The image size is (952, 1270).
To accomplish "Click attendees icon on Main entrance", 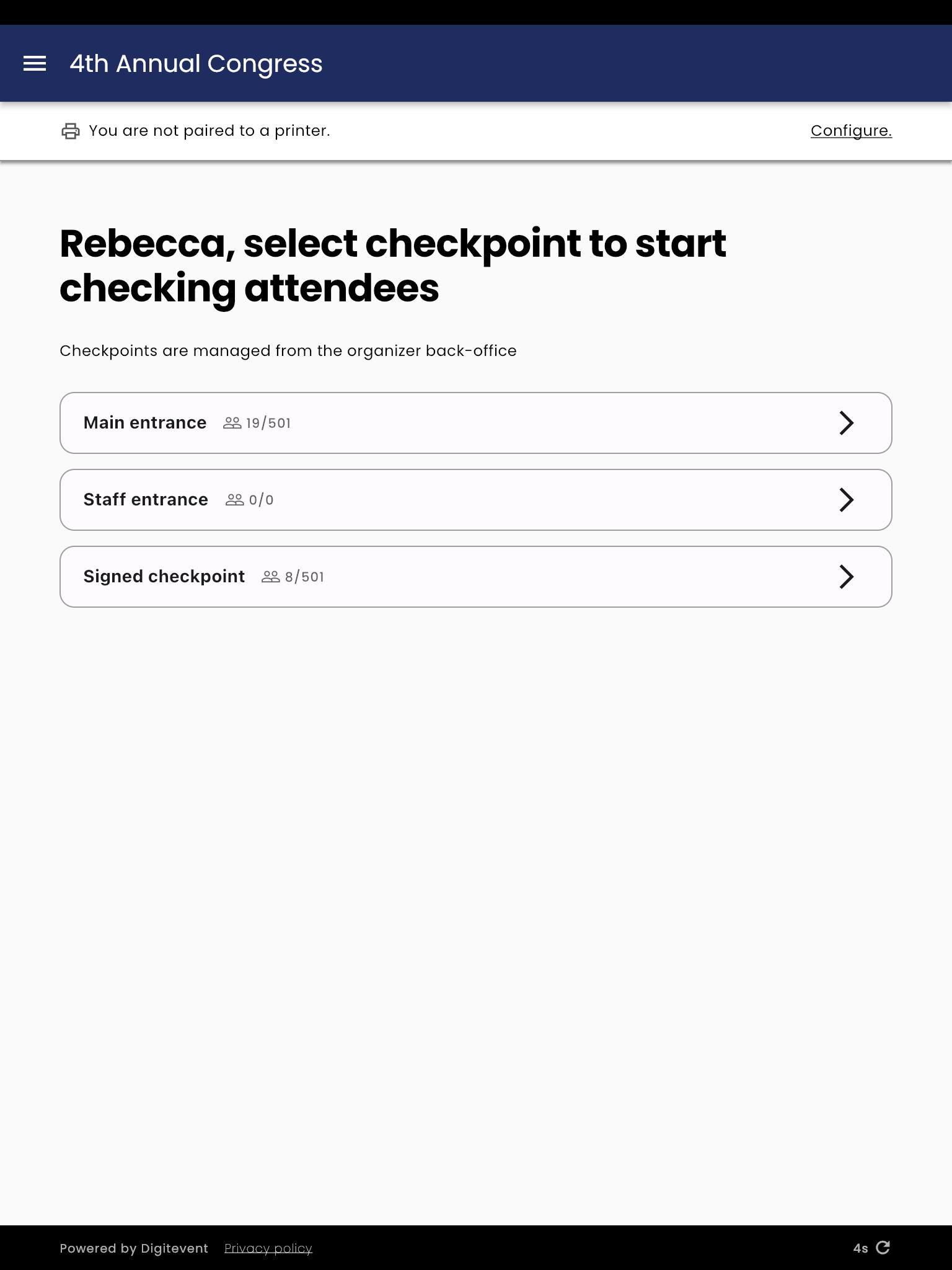I will 232,423.
